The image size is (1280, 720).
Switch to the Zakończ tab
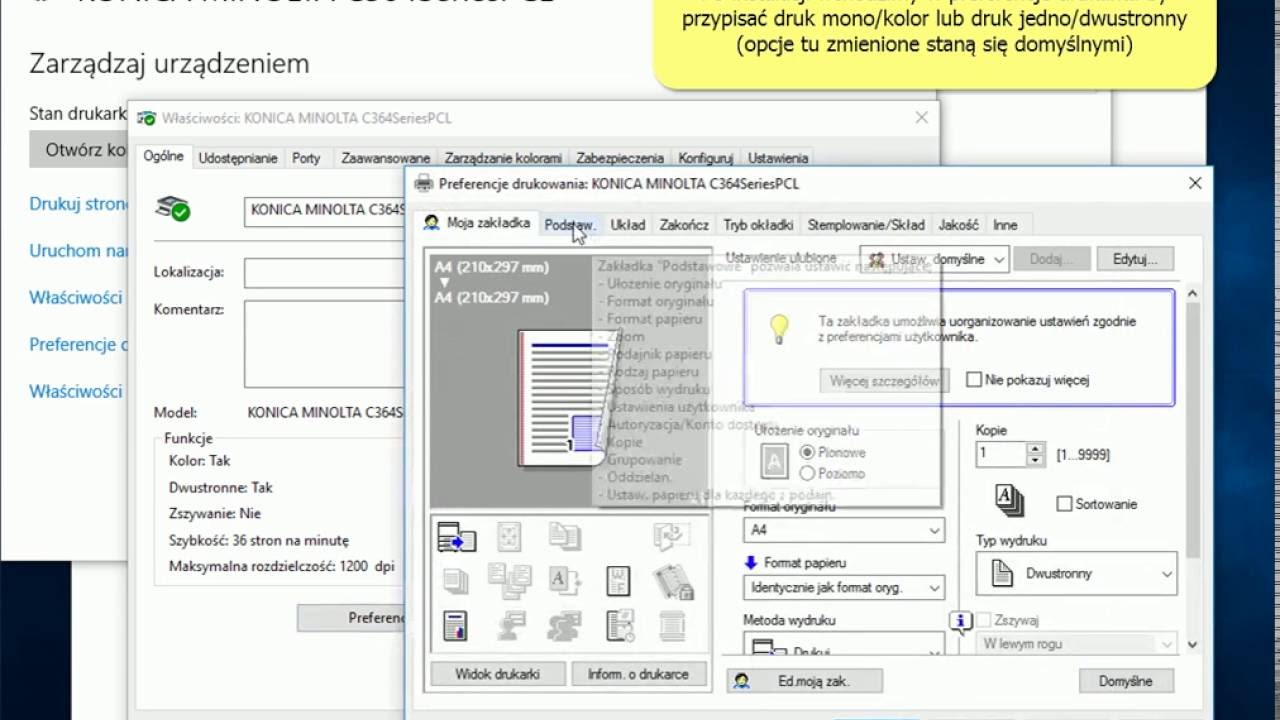point(684,225)
